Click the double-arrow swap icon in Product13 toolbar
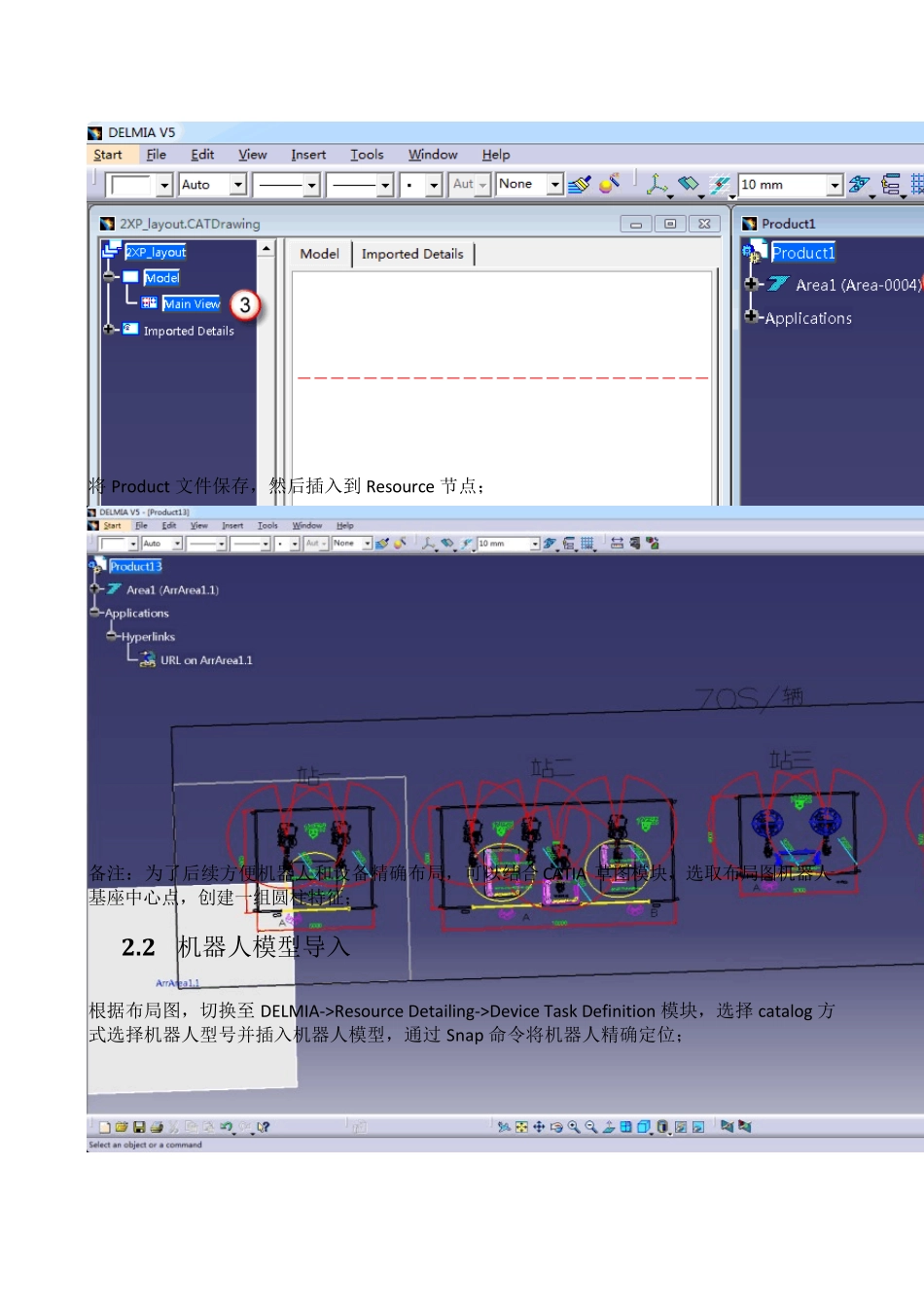 pyautogui.click(x=617, y=544)
